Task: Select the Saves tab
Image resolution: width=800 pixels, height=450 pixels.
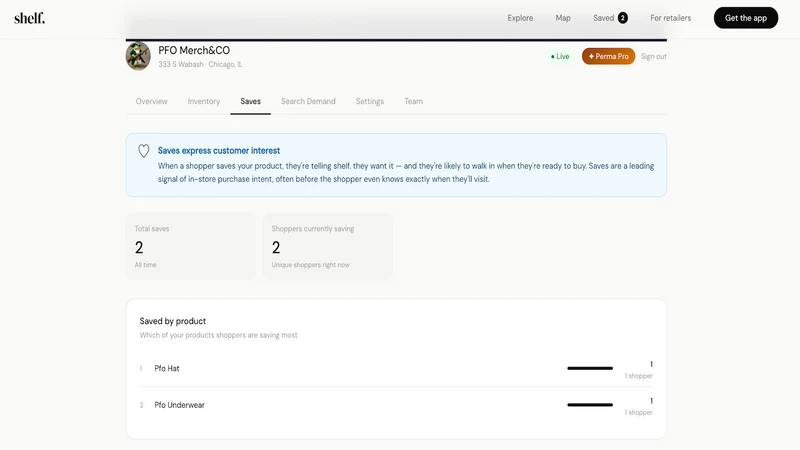Action: click(x=251, y=101)
